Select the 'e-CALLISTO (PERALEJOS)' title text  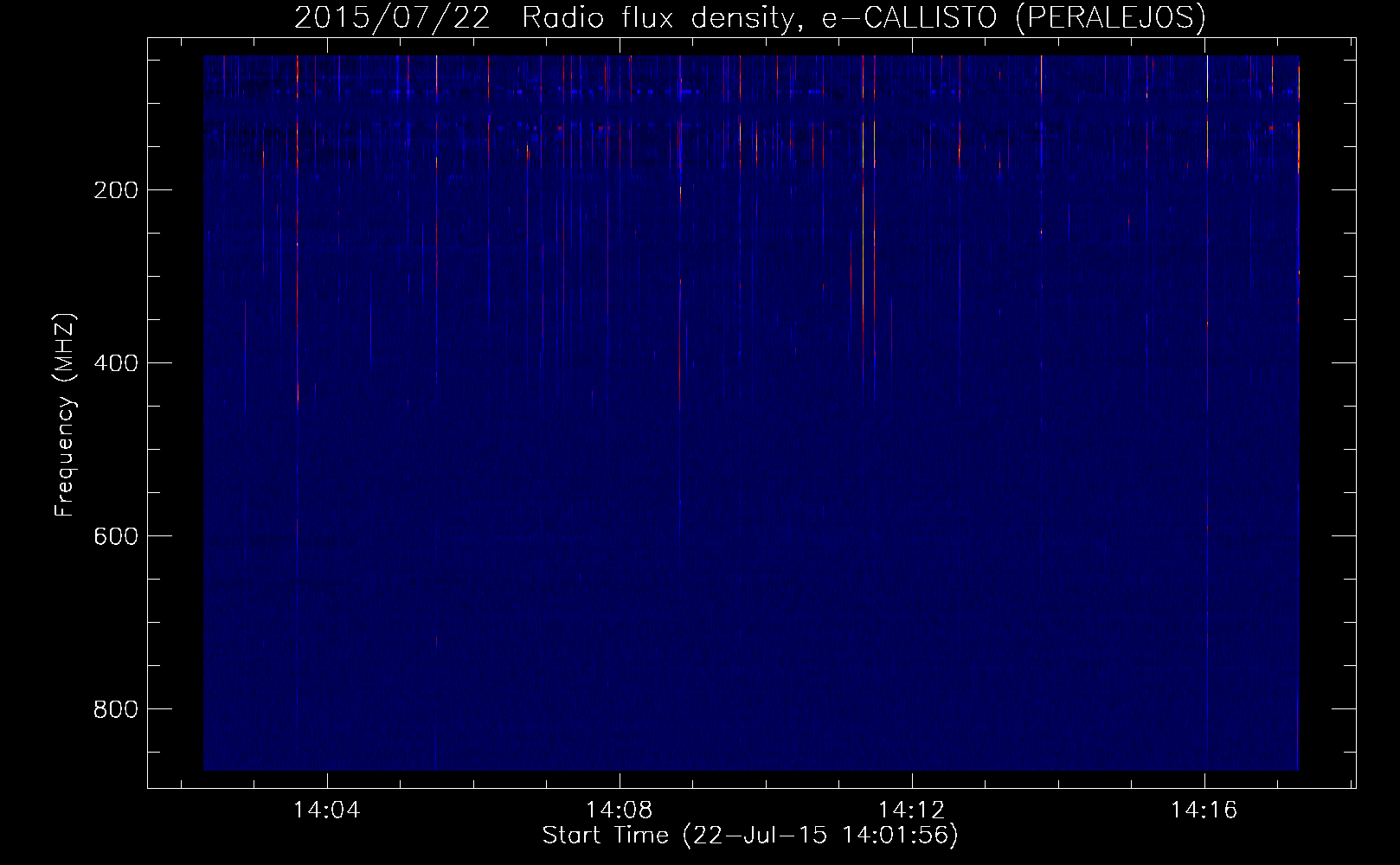pyautogui.click(x=1013, y=17)
